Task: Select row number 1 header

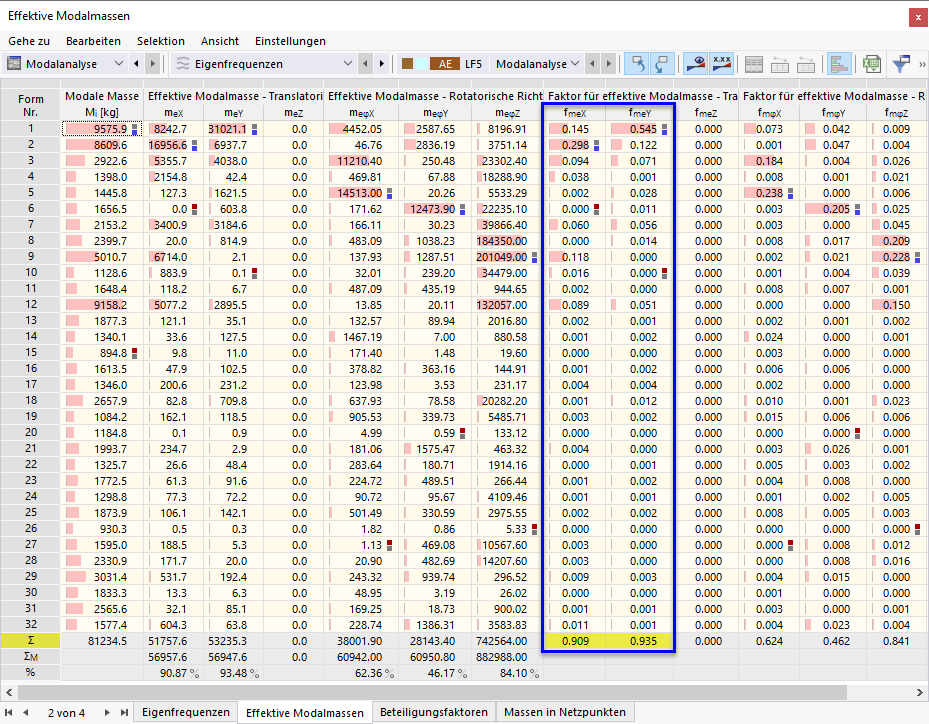Action: 30,129
